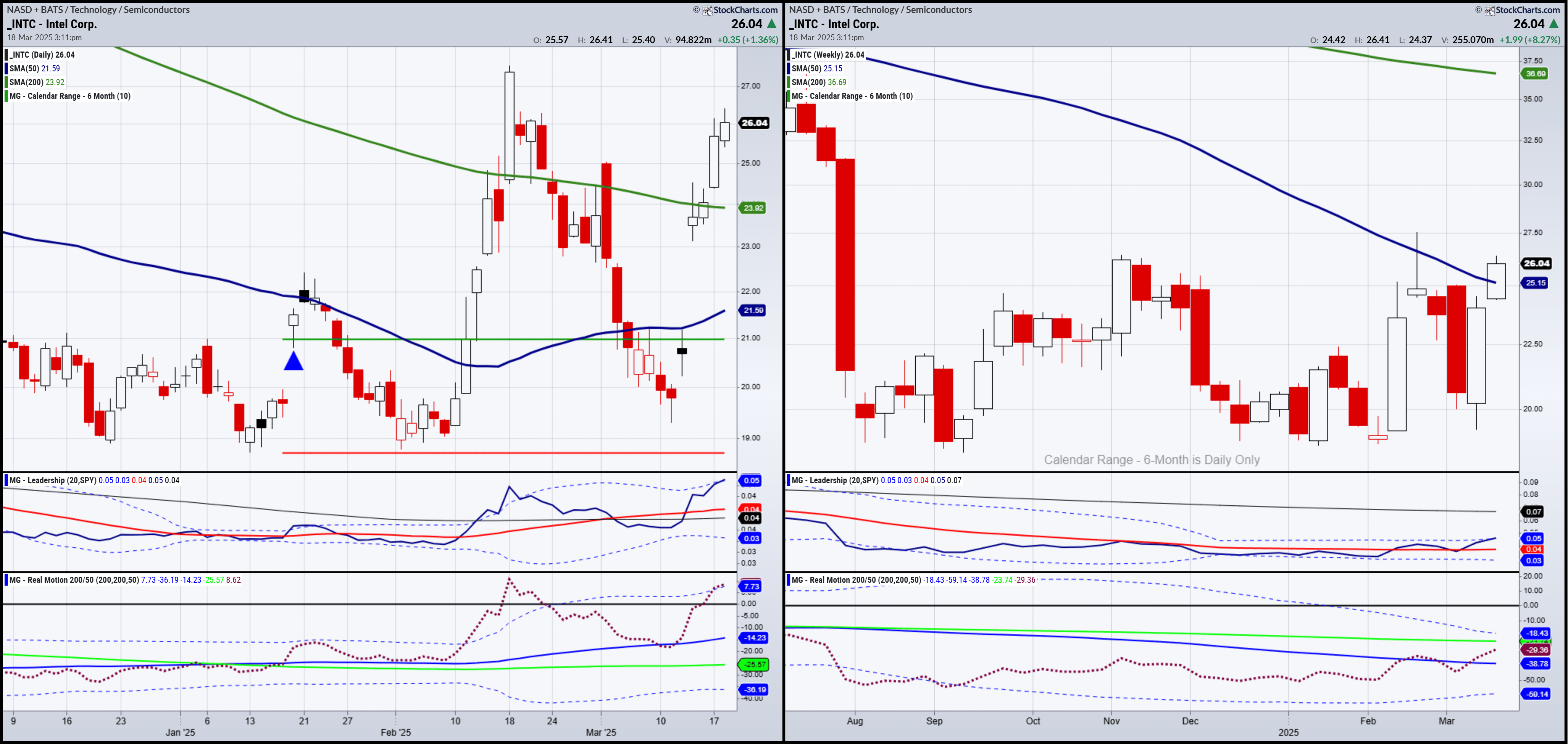Click the 19.00 price level on the daily axis
Image resolution: width=1568 pixels, height=745 pixels.
point(750,438)
